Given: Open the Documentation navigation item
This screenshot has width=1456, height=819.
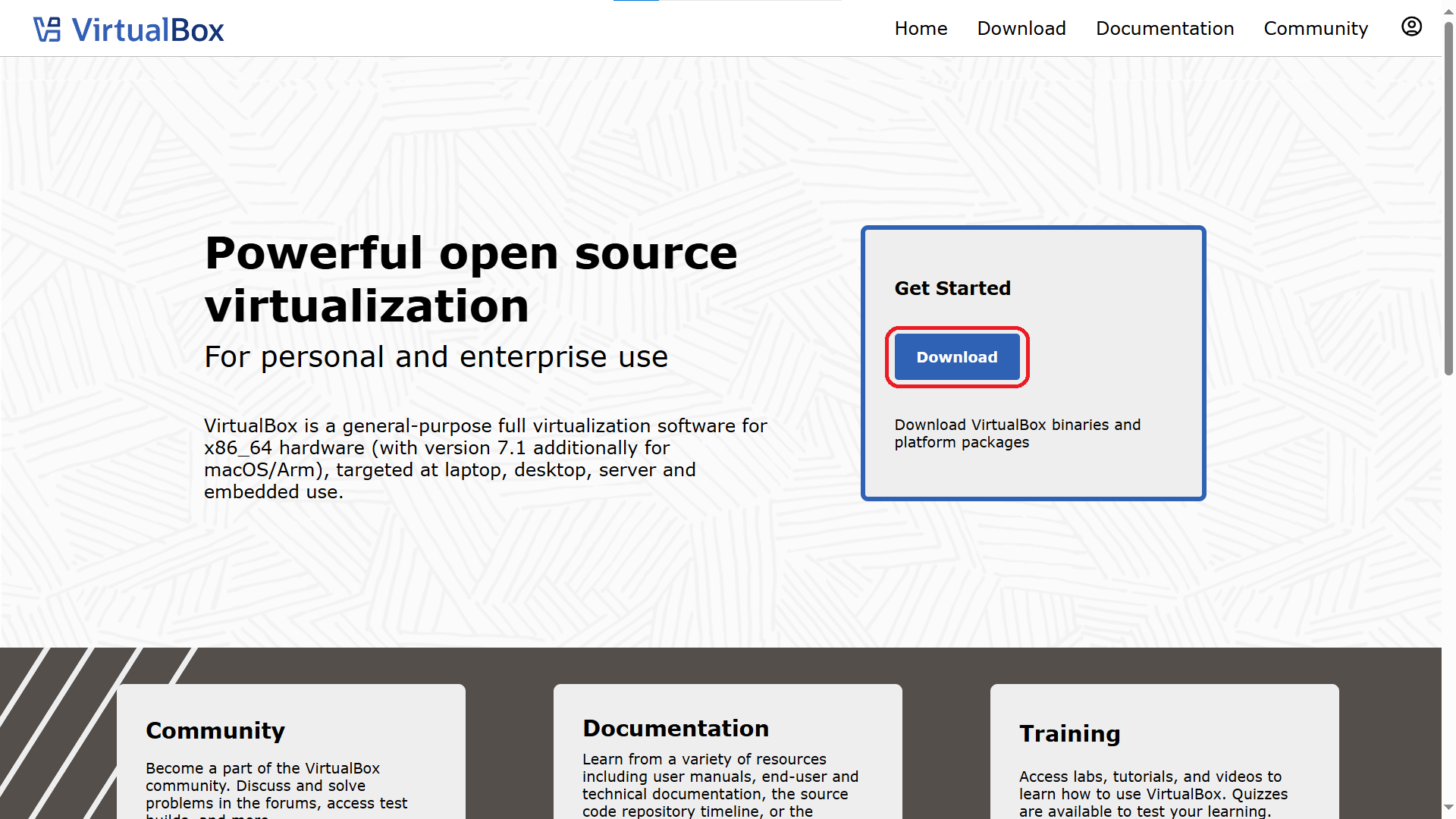Looking at the screenshot, I should pyautogui.click(x=1165, y=29).
